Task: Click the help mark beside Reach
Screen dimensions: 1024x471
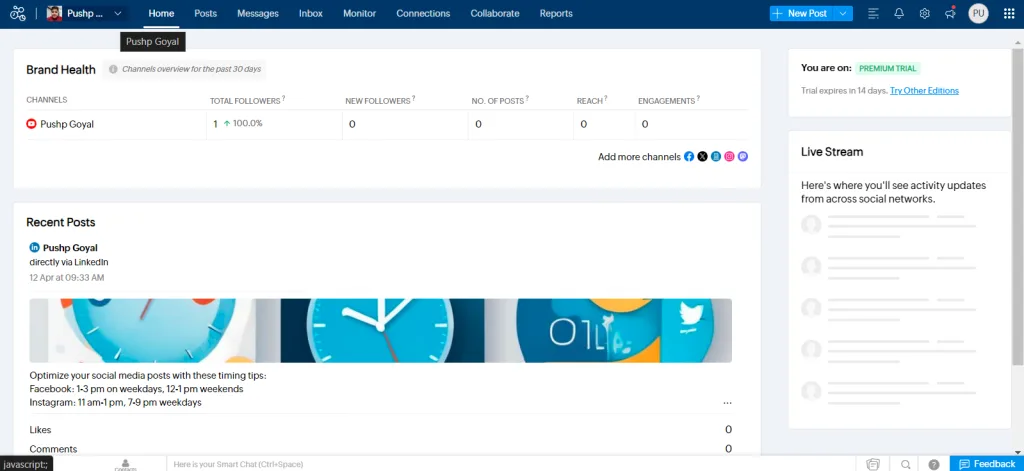Action: tap(605, 99)
